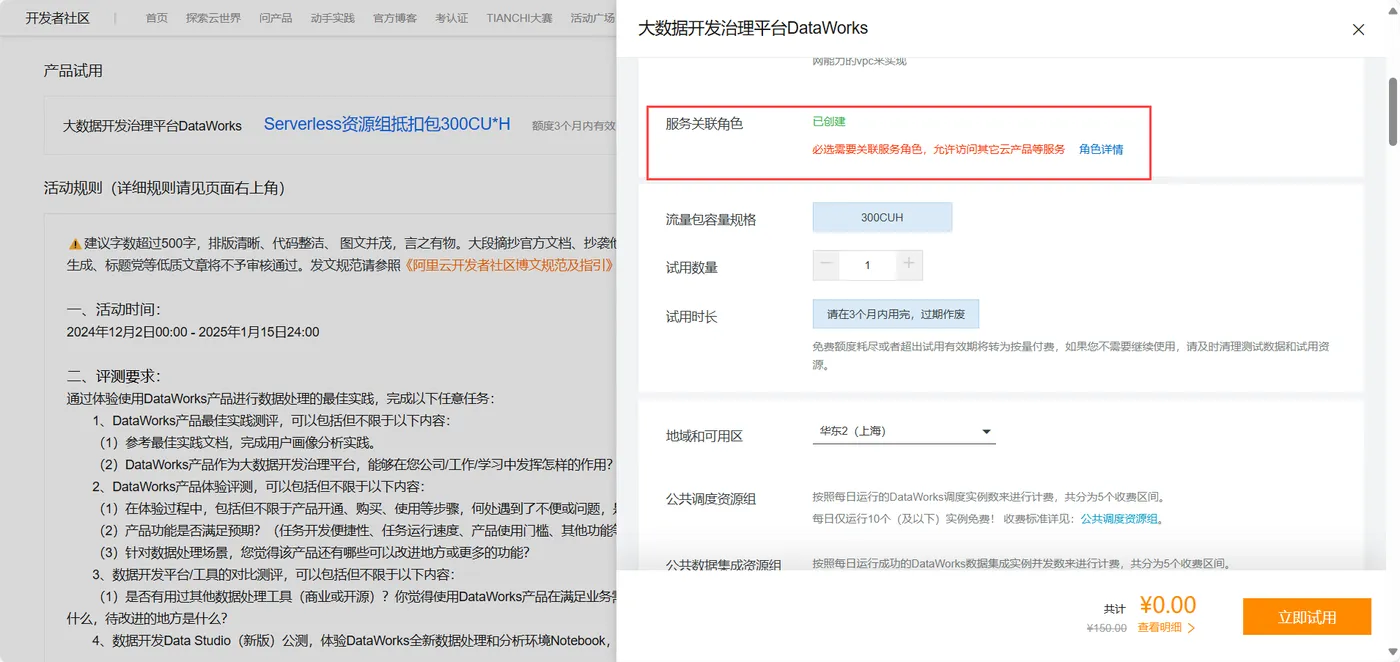Click the 服务关联角色 label

pos(704,124)
